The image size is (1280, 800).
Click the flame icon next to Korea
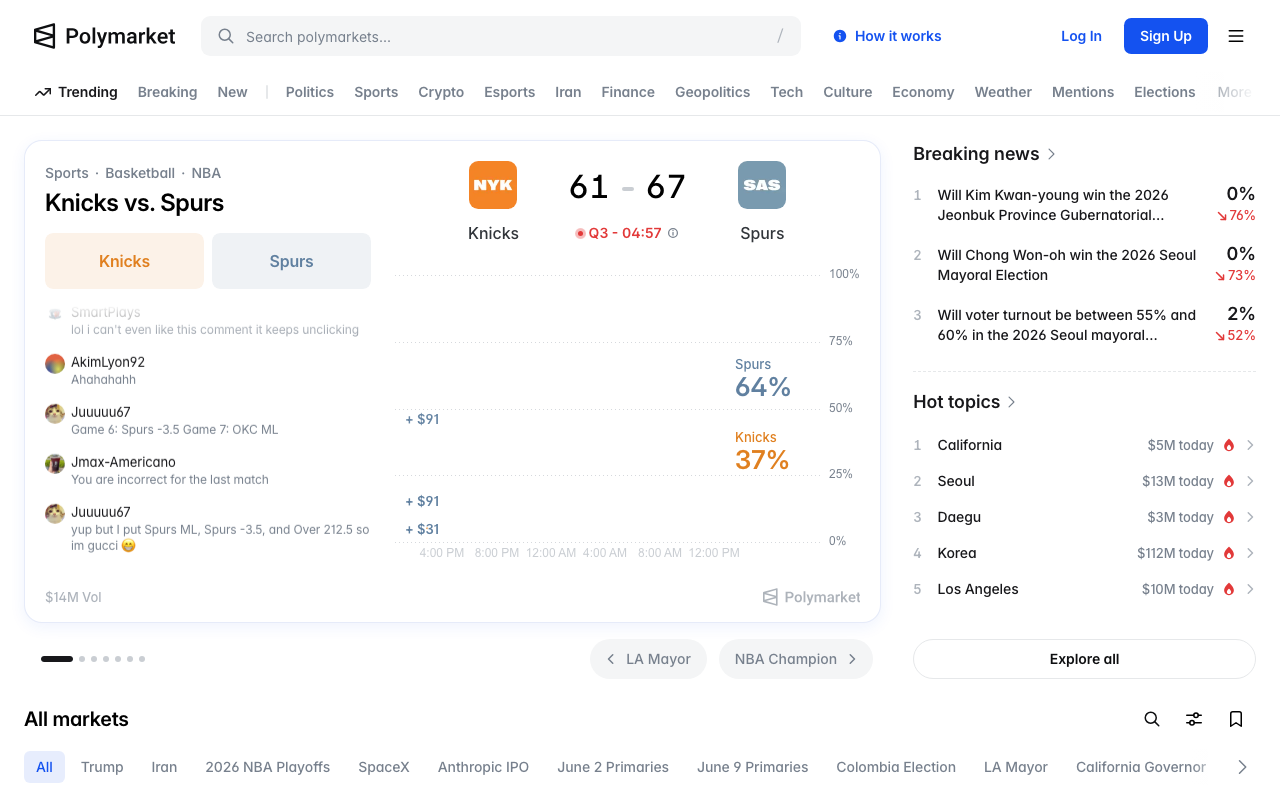point(1229,553)
